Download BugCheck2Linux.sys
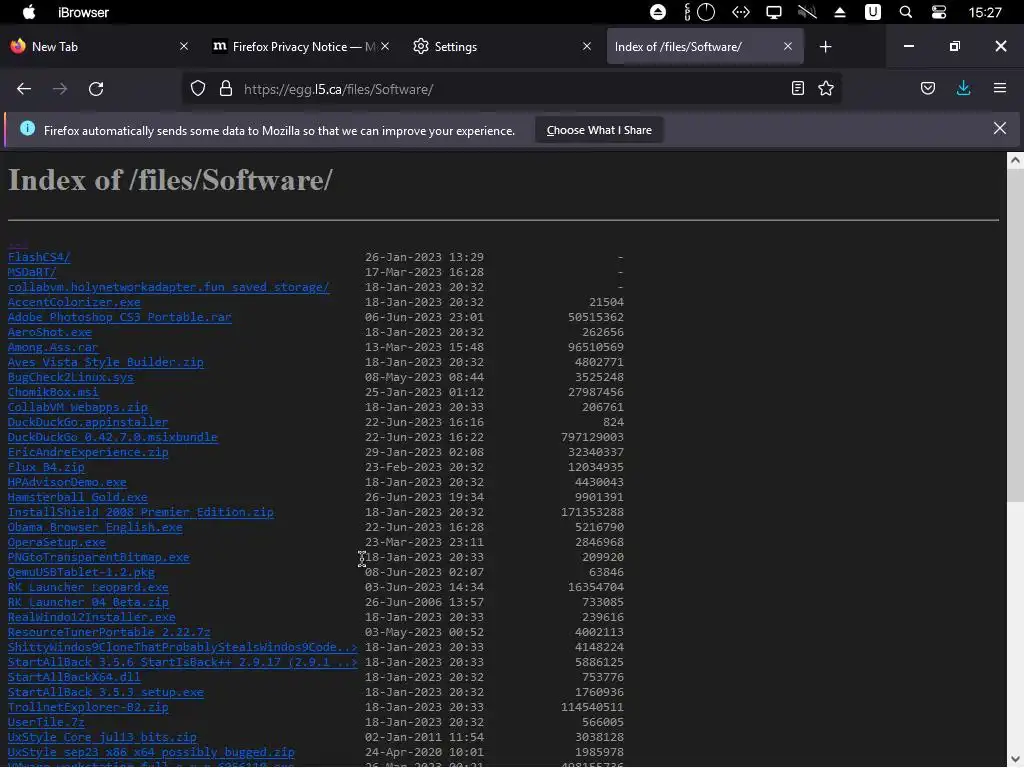This screenshot has height=768, width=1024. click(x=71, y=377)
